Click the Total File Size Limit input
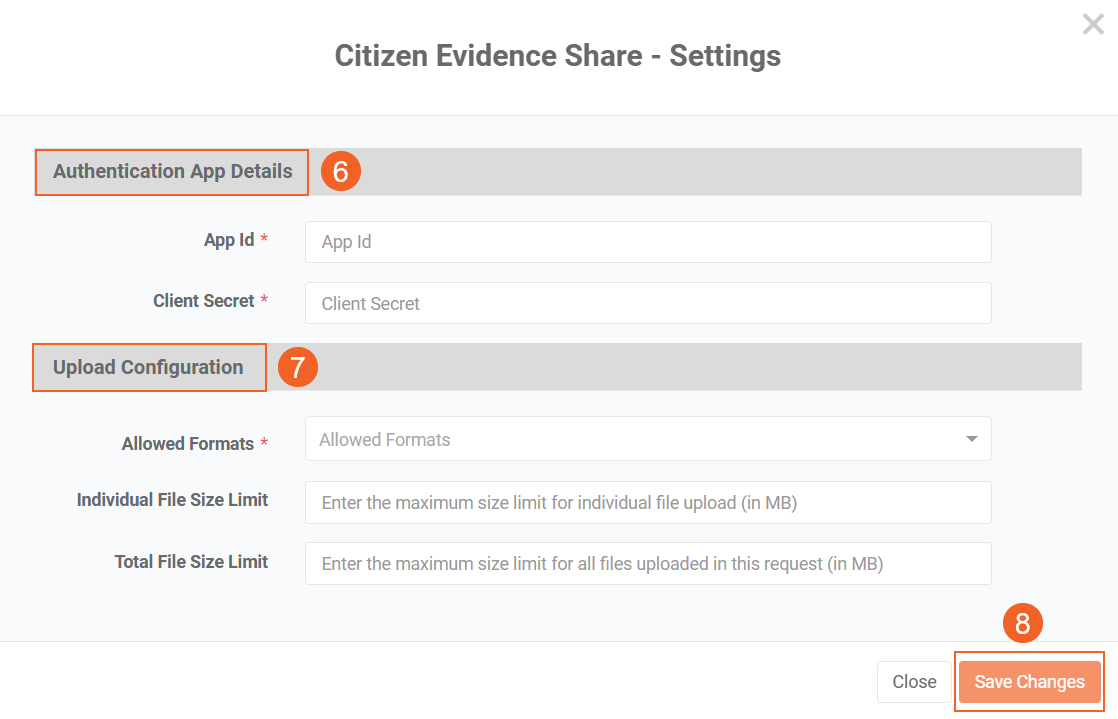This screenshot has height=719, width=1118. tap(648, 564)
